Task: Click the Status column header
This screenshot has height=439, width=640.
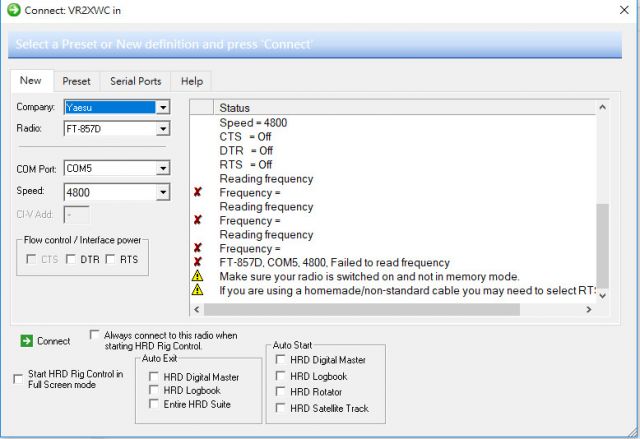Action: [404, 108]
